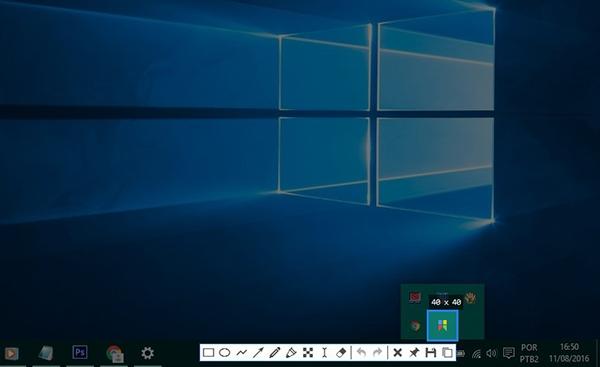Select the rectangle drawing tool
Viewport: 600px width, 367px height.
[208, 352]
